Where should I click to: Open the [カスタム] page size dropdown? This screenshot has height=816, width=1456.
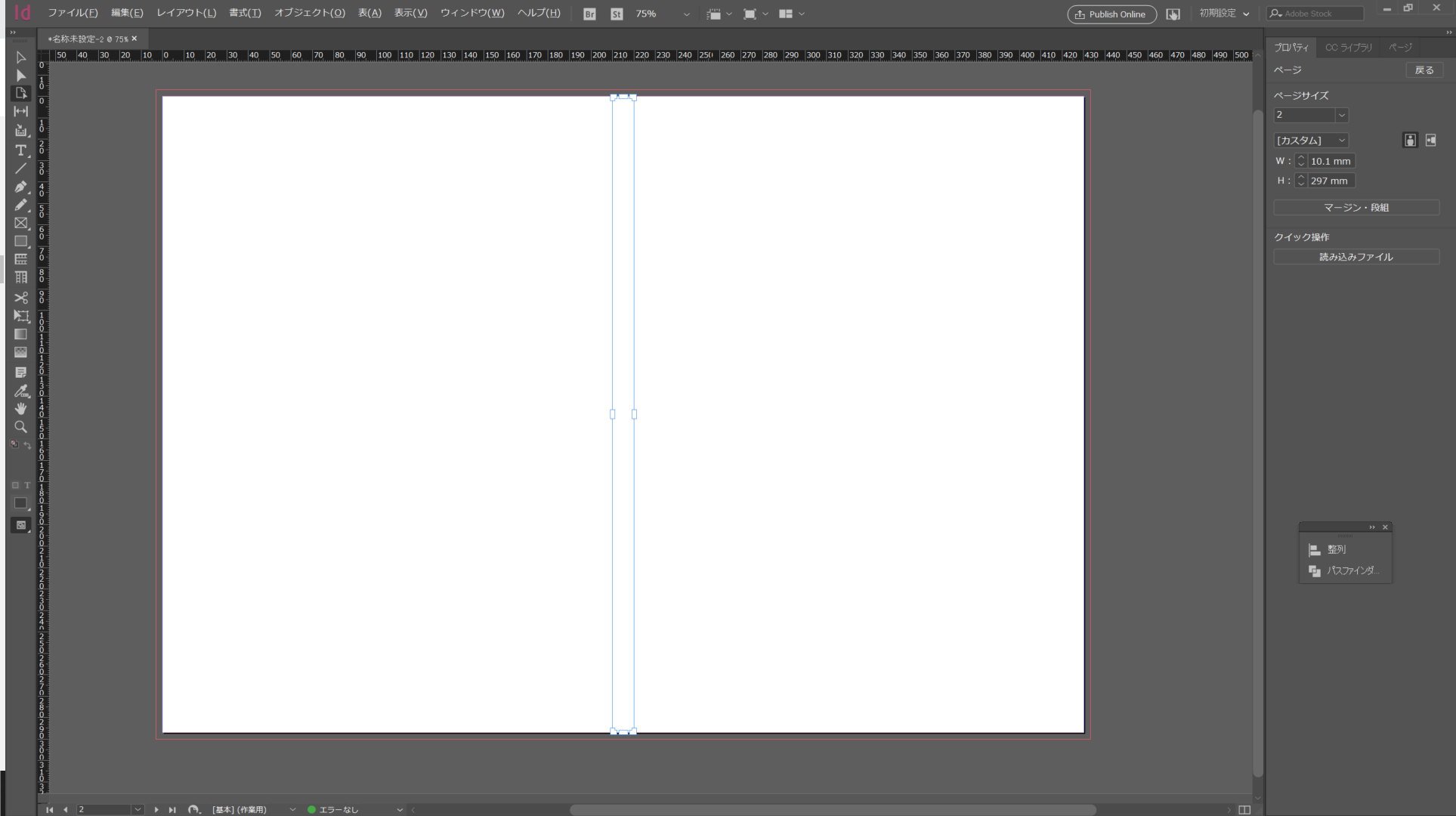[1311, 141]
